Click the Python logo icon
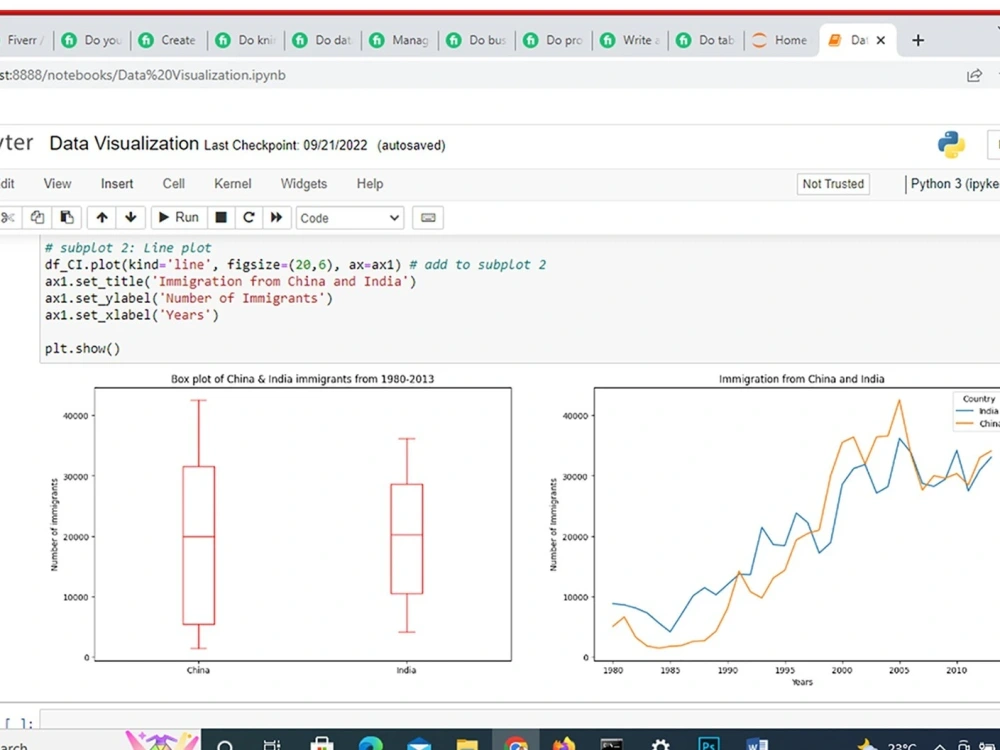Image resolution: width=1000 pixels, height=750 pixels. pyautogui.click(x=951, y=143)
